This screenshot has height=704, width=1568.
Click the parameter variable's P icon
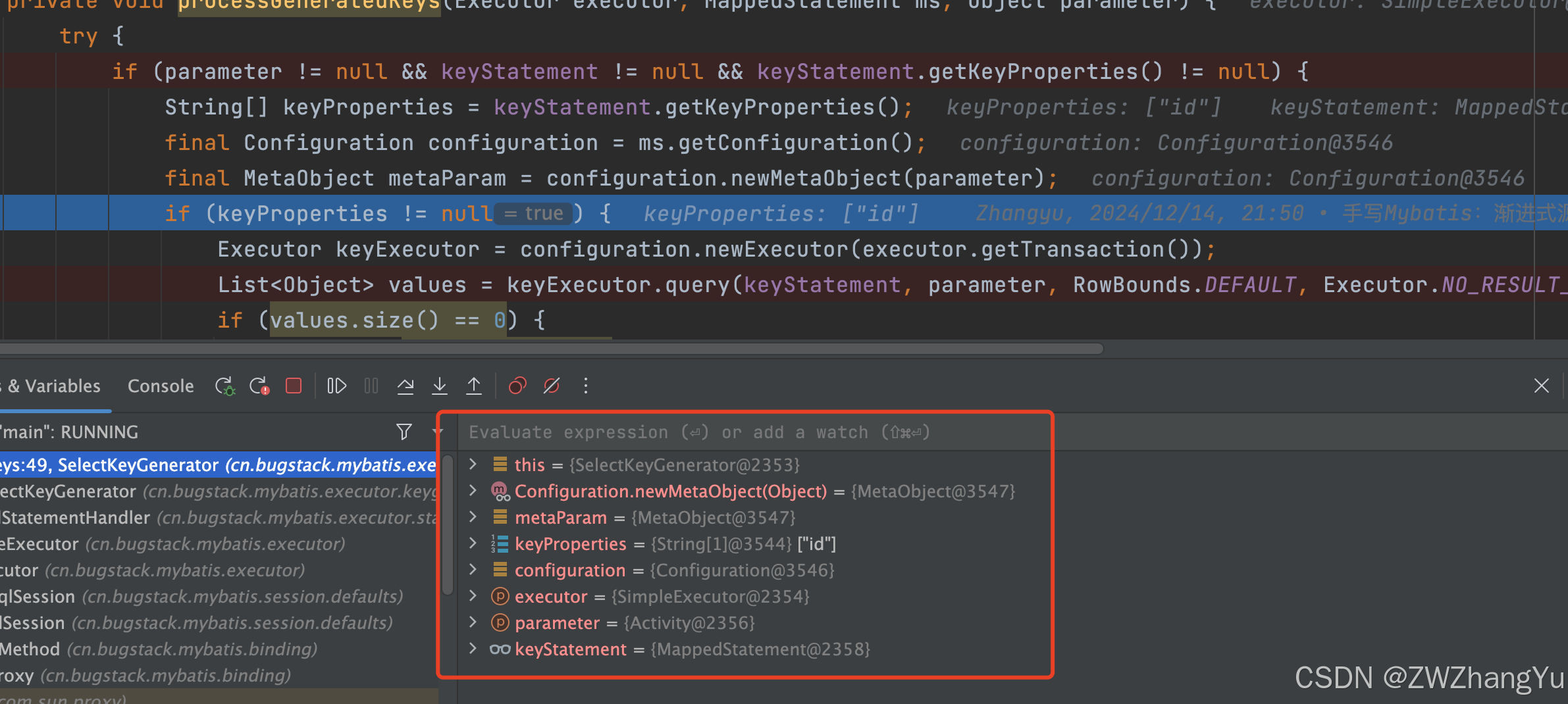pos(500,622)
